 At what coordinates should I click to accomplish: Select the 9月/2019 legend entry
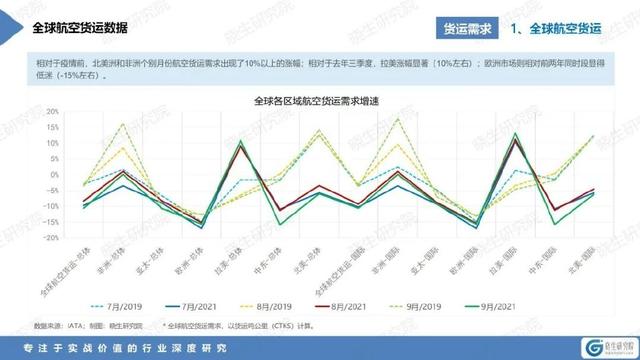pyautogui.click(x=416, y=307)
